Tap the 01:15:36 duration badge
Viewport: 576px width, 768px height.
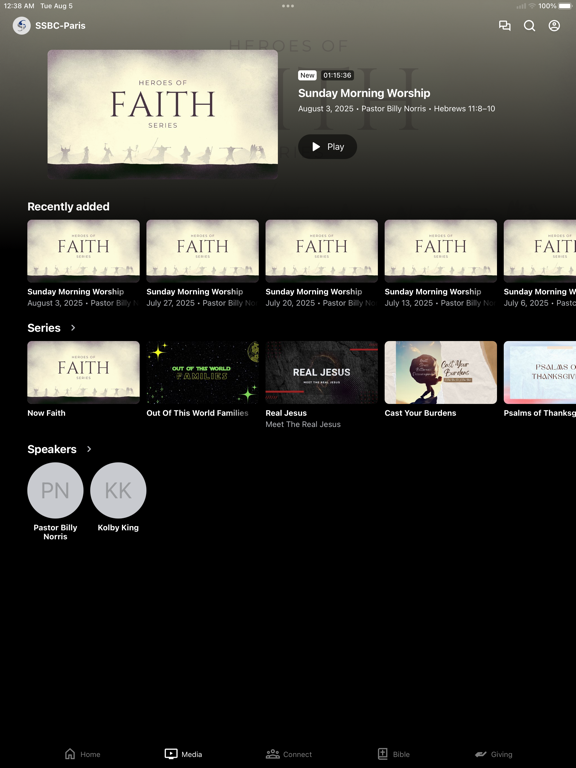(x=337, y=75)
